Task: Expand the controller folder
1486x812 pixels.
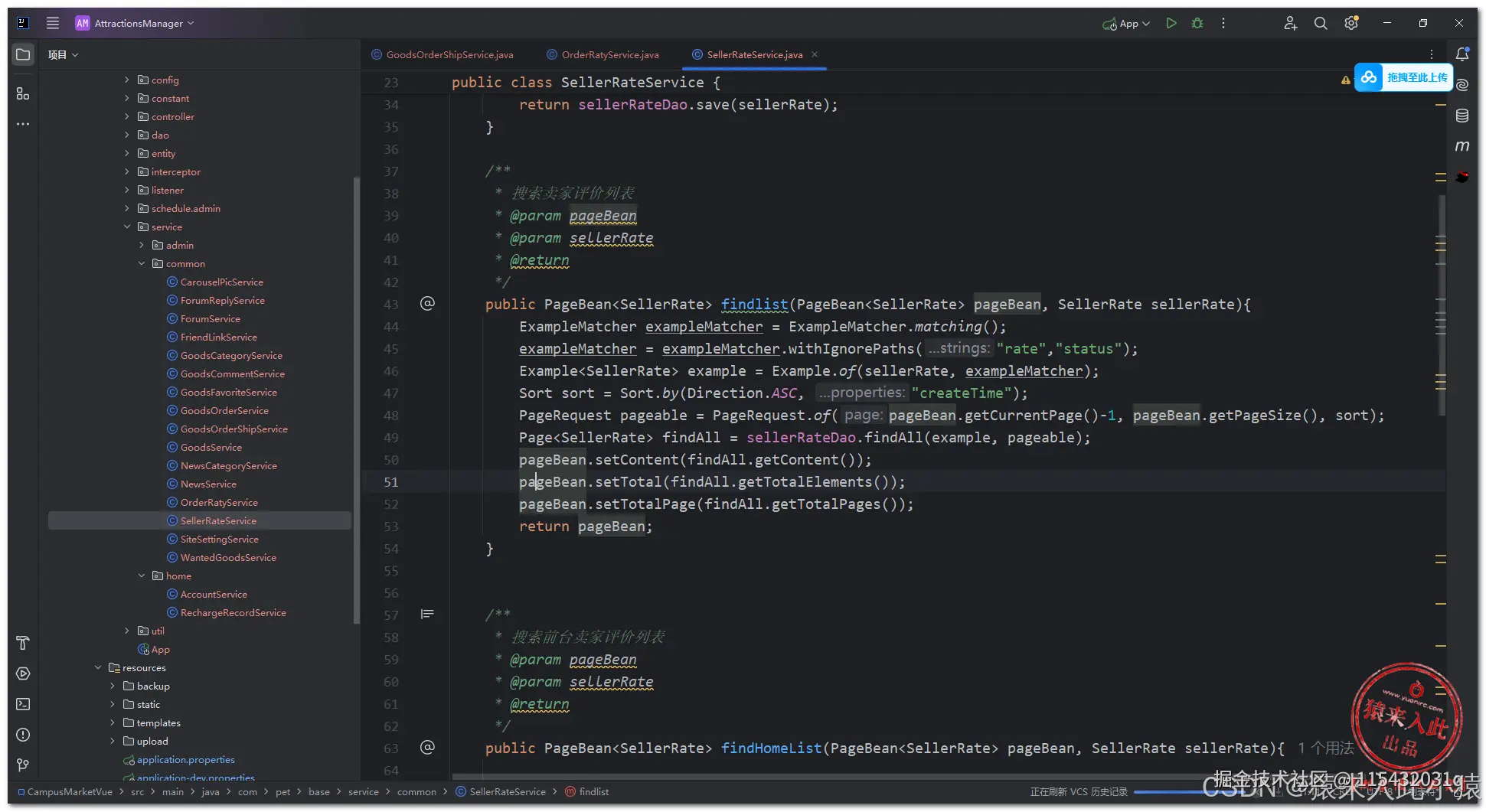Action: tap(127, 116)
